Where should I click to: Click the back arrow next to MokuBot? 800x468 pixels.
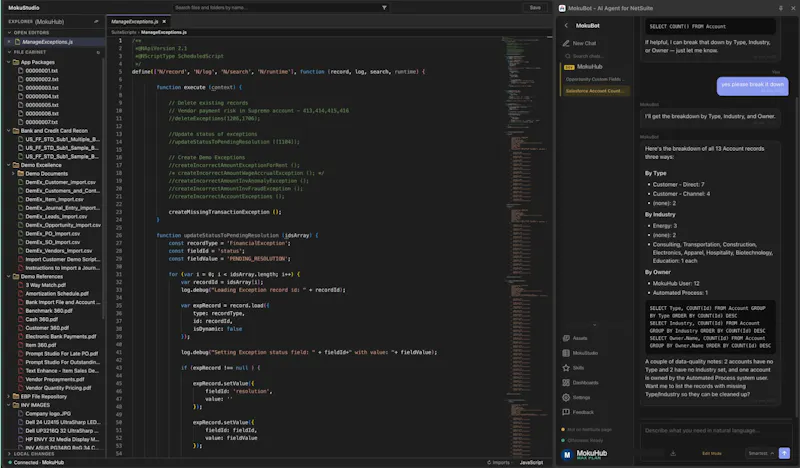click(566, 26)
